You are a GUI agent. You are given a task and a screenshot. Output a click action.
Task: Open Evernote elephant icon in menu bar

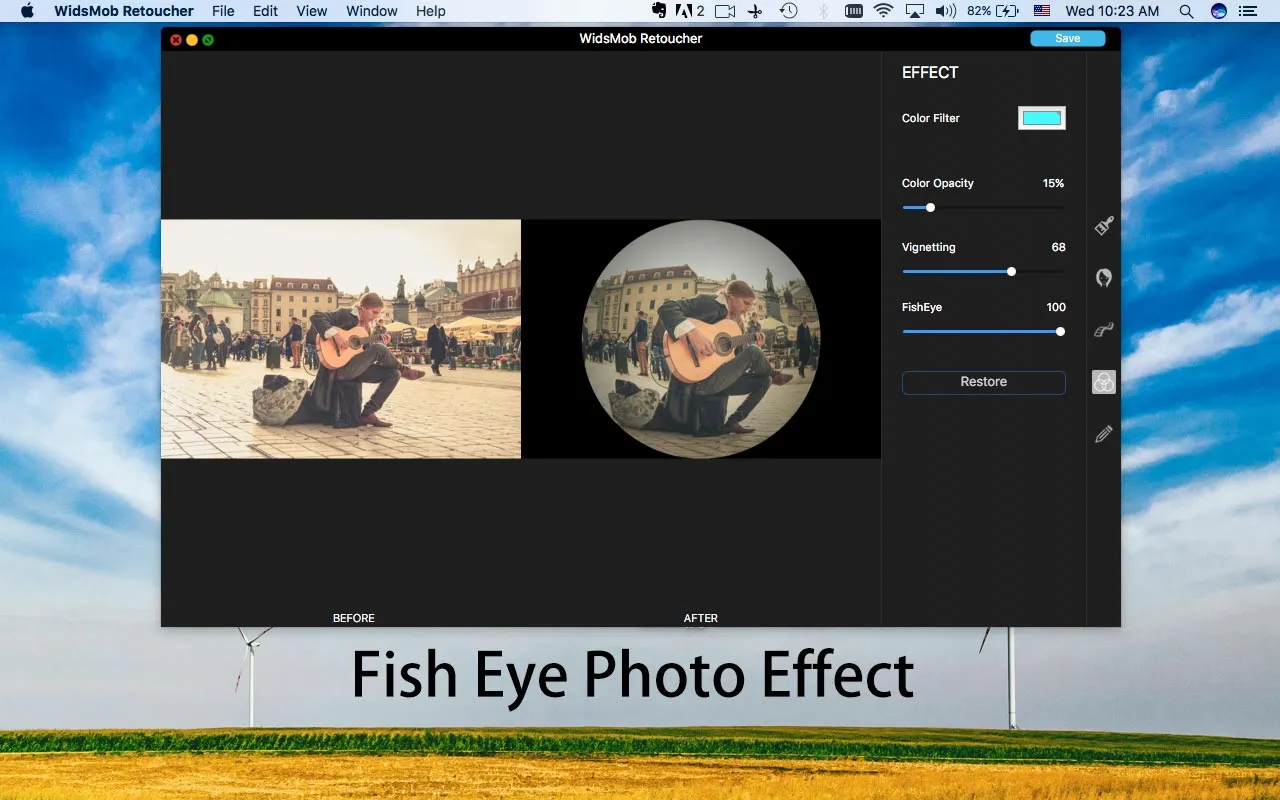point(658,11)
